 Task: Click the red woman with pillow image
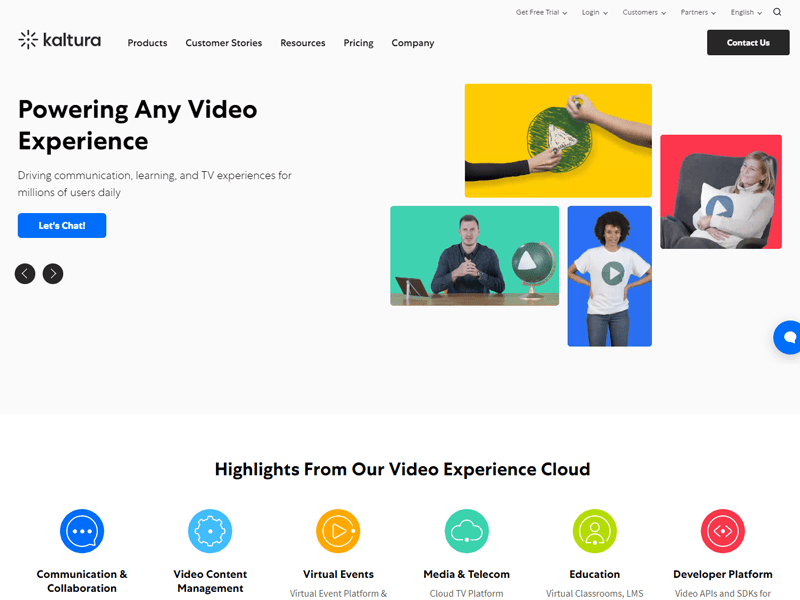(x=721, y=192)
